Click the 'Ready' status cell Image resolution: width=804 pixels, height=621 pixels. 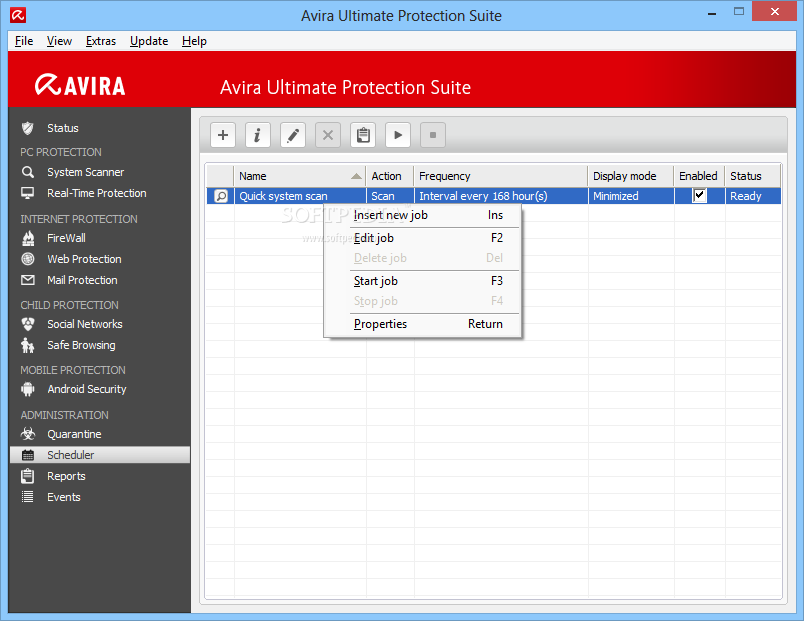point(753,196)
